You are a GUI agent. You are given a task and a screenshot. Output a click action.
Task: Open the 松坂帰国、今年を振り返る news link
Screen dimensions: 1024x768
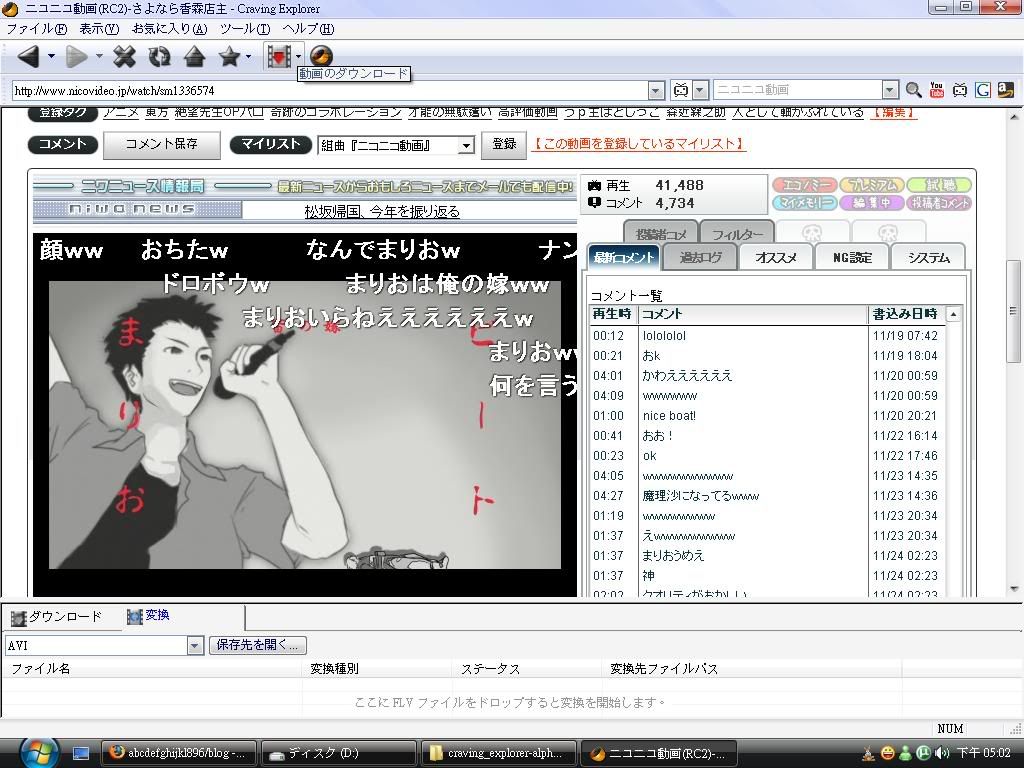[x=382, y=212]
